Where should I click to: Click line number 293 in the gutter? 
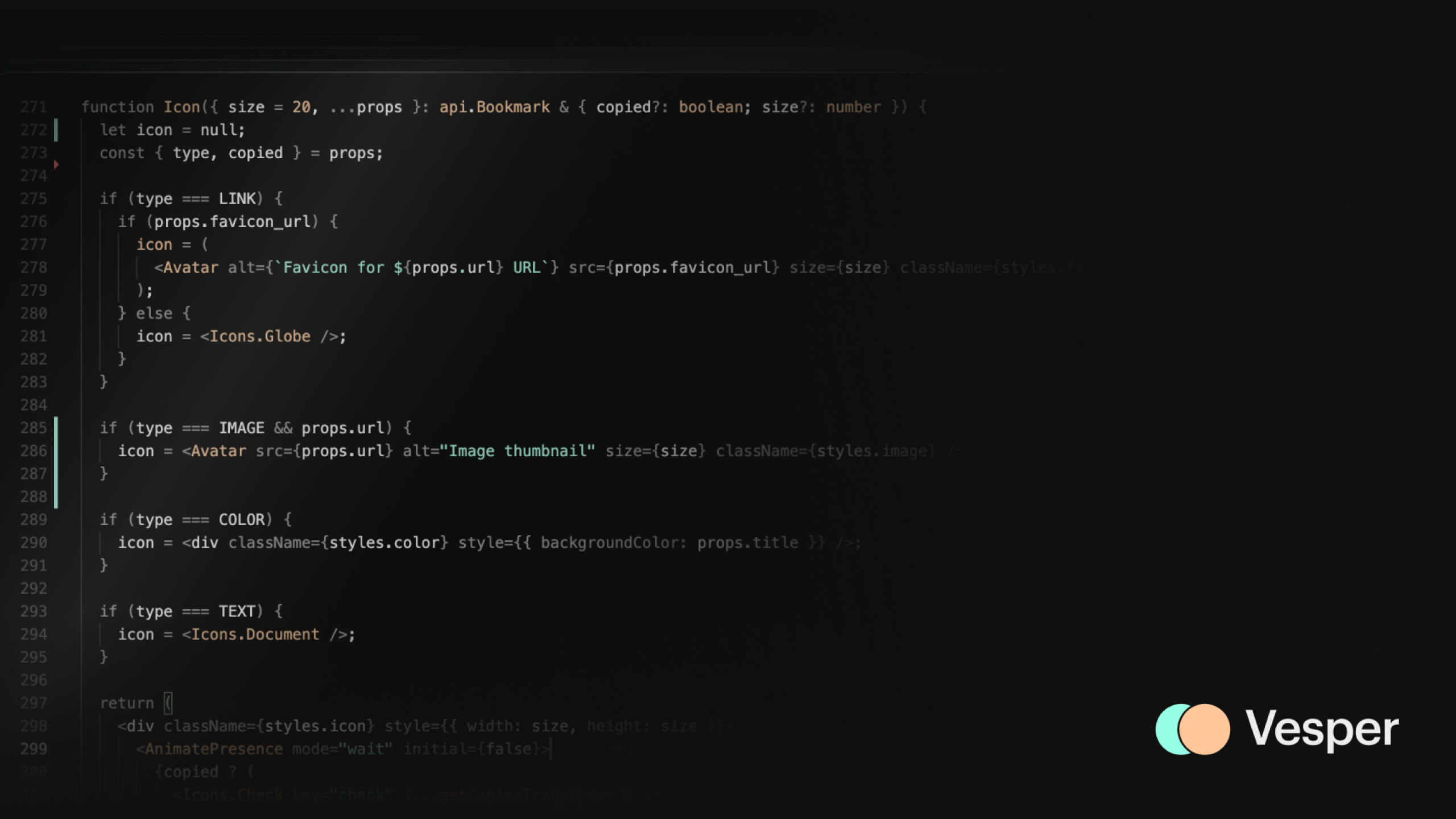click(x=34, y=611)
